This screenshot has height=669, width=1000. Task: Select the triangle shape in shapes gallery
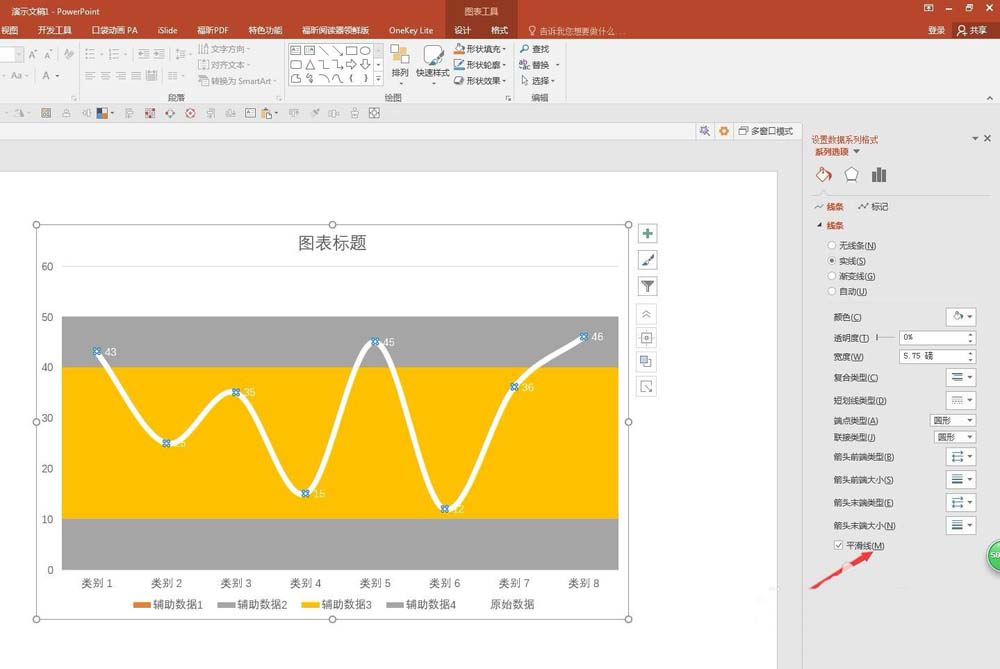pos(309,64)
